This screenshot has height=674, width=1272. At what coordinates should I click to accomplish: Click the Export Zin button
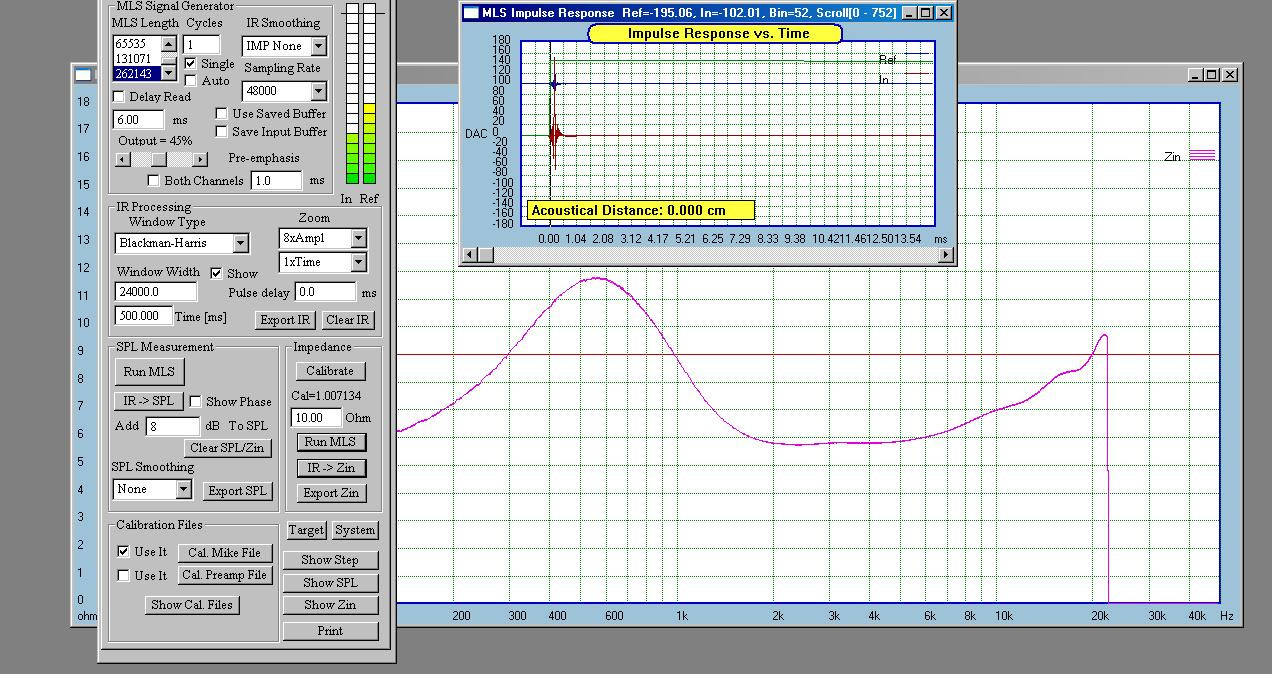331,493
